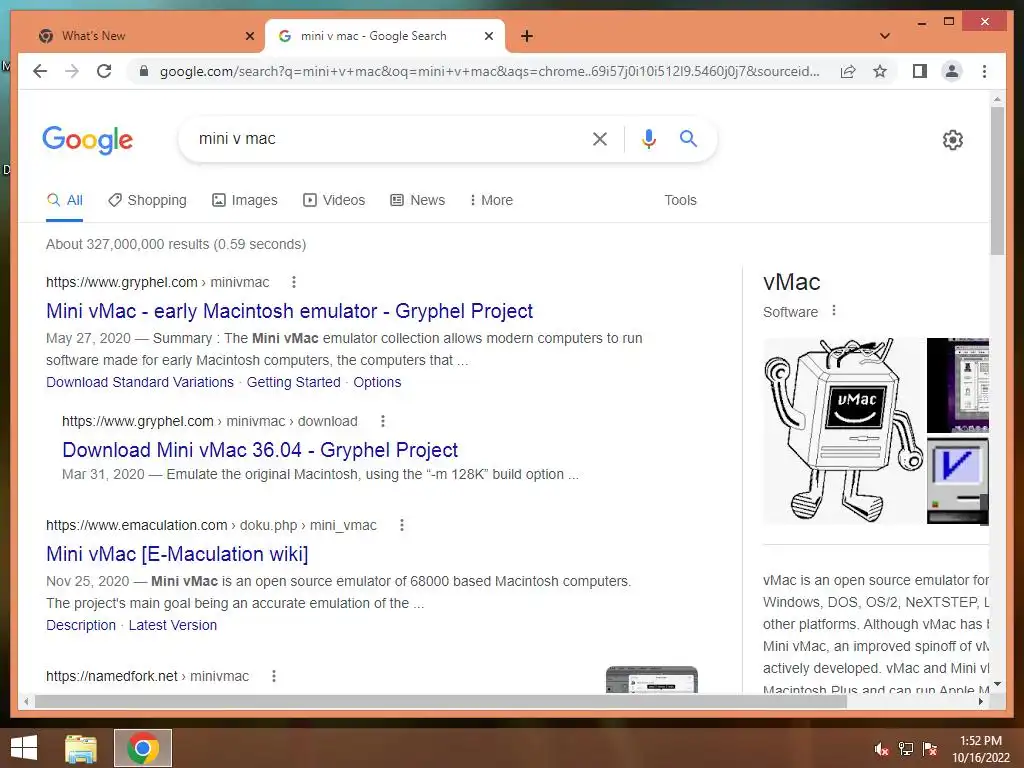The width and height of the screenshot is (1024, 768).
Task: Open search Tools options
Action: click(680, 200)
